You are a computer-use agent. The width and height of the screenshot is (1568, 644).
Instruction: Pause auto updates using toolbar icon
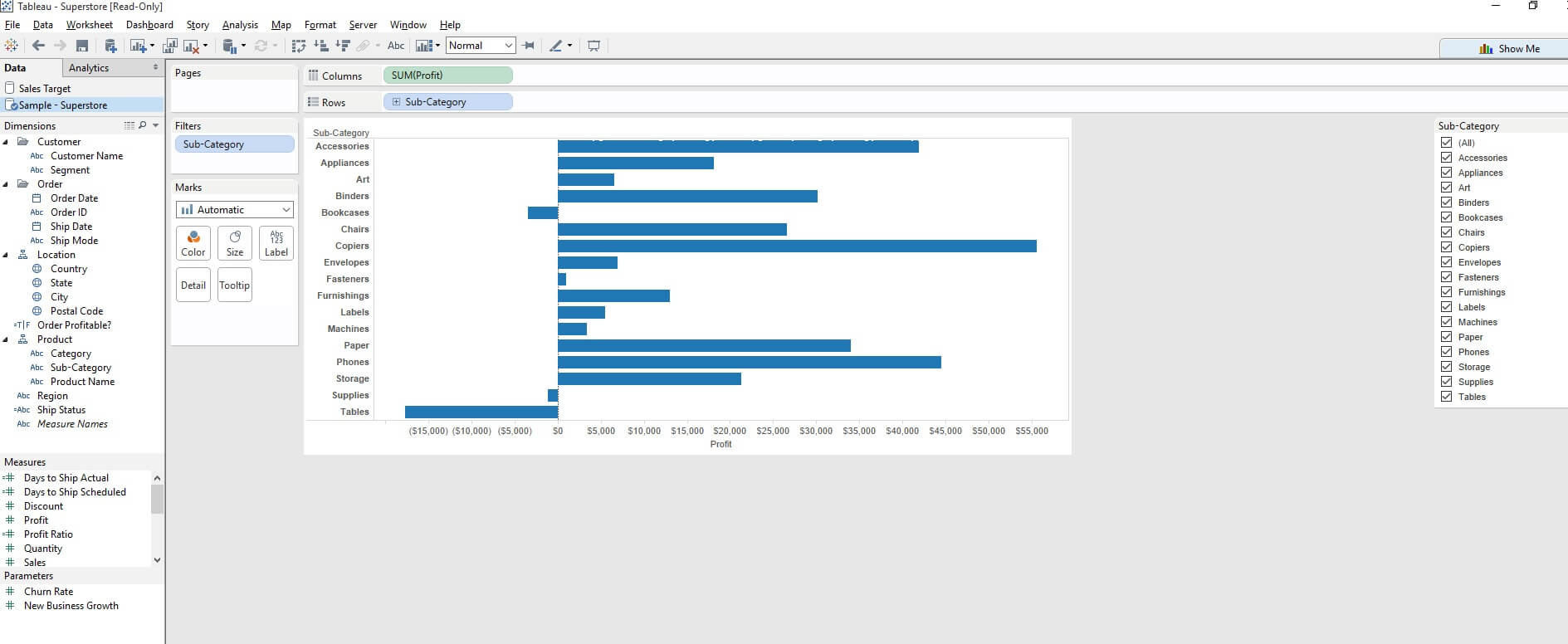230,46
